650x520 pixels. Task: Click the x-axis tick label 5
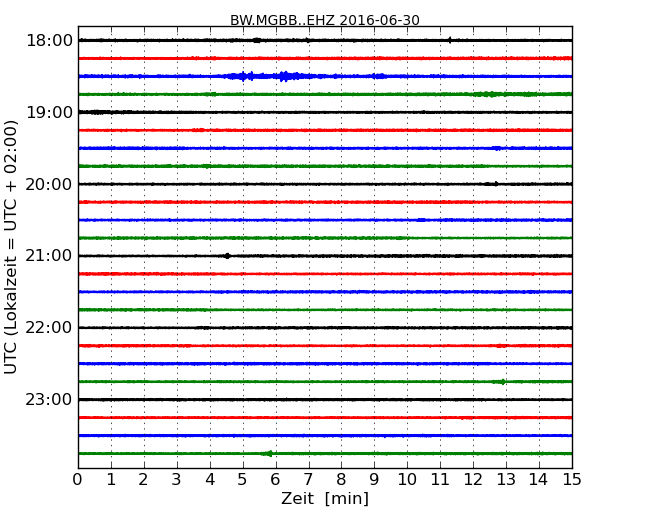[243, 480]
